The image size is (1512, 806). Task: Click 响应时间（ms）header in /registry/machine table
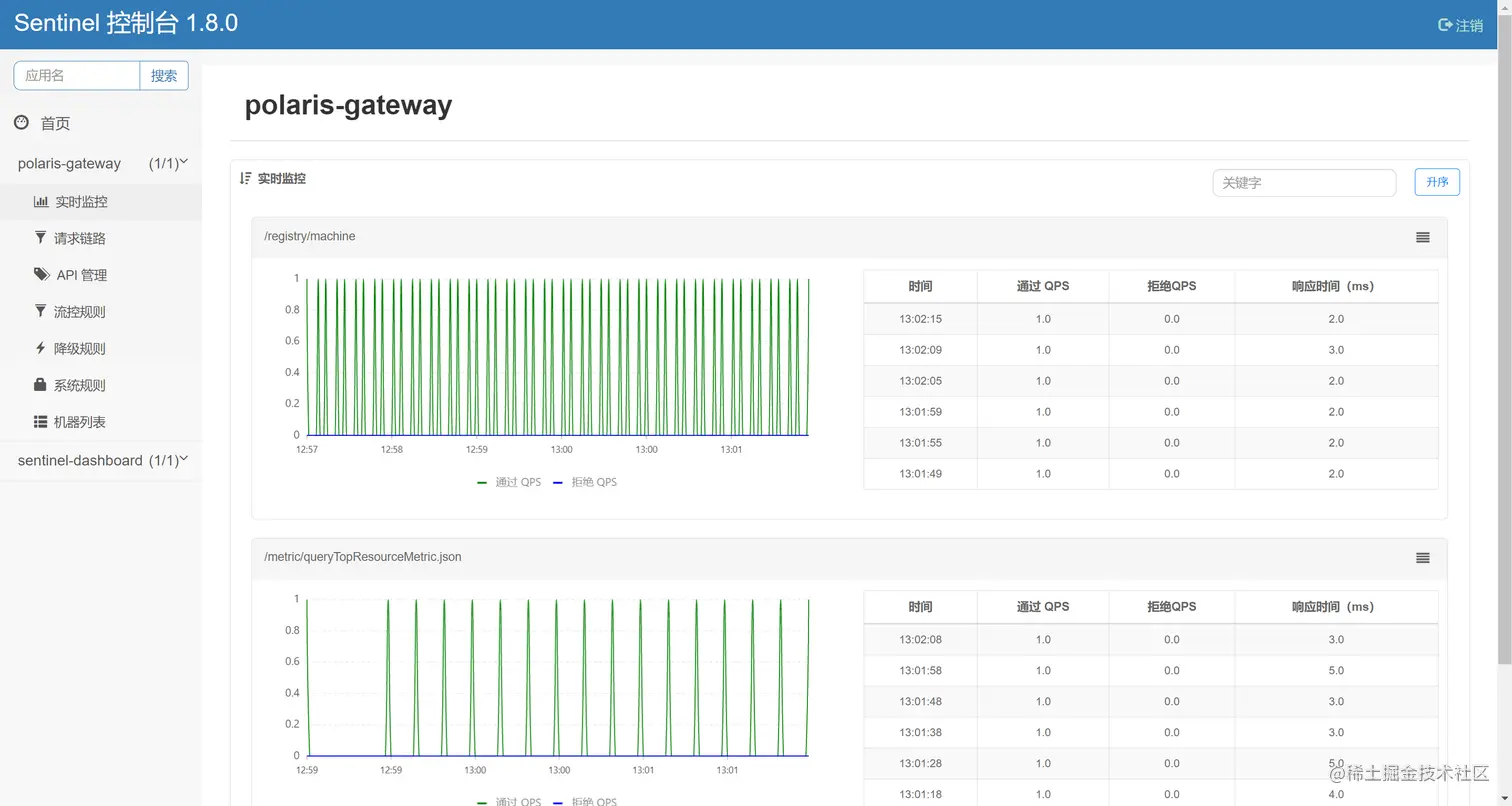[1336, 286]
